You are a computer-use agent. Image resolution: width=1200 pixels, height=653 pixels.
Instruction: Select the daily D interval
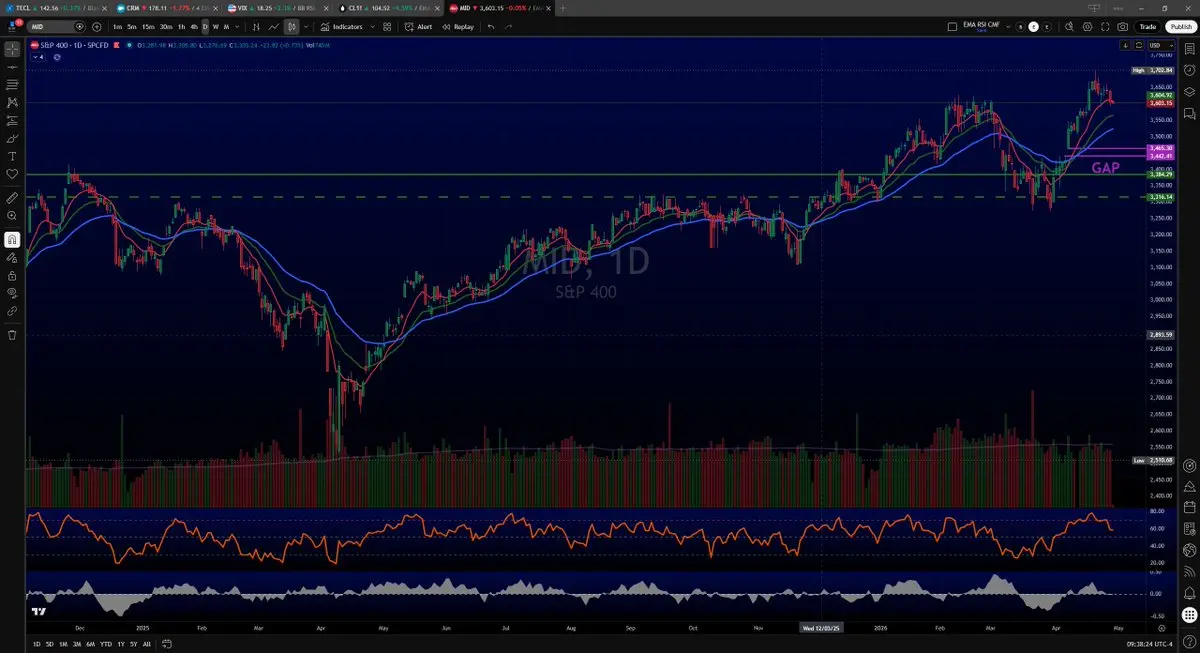tap(205, 27)
